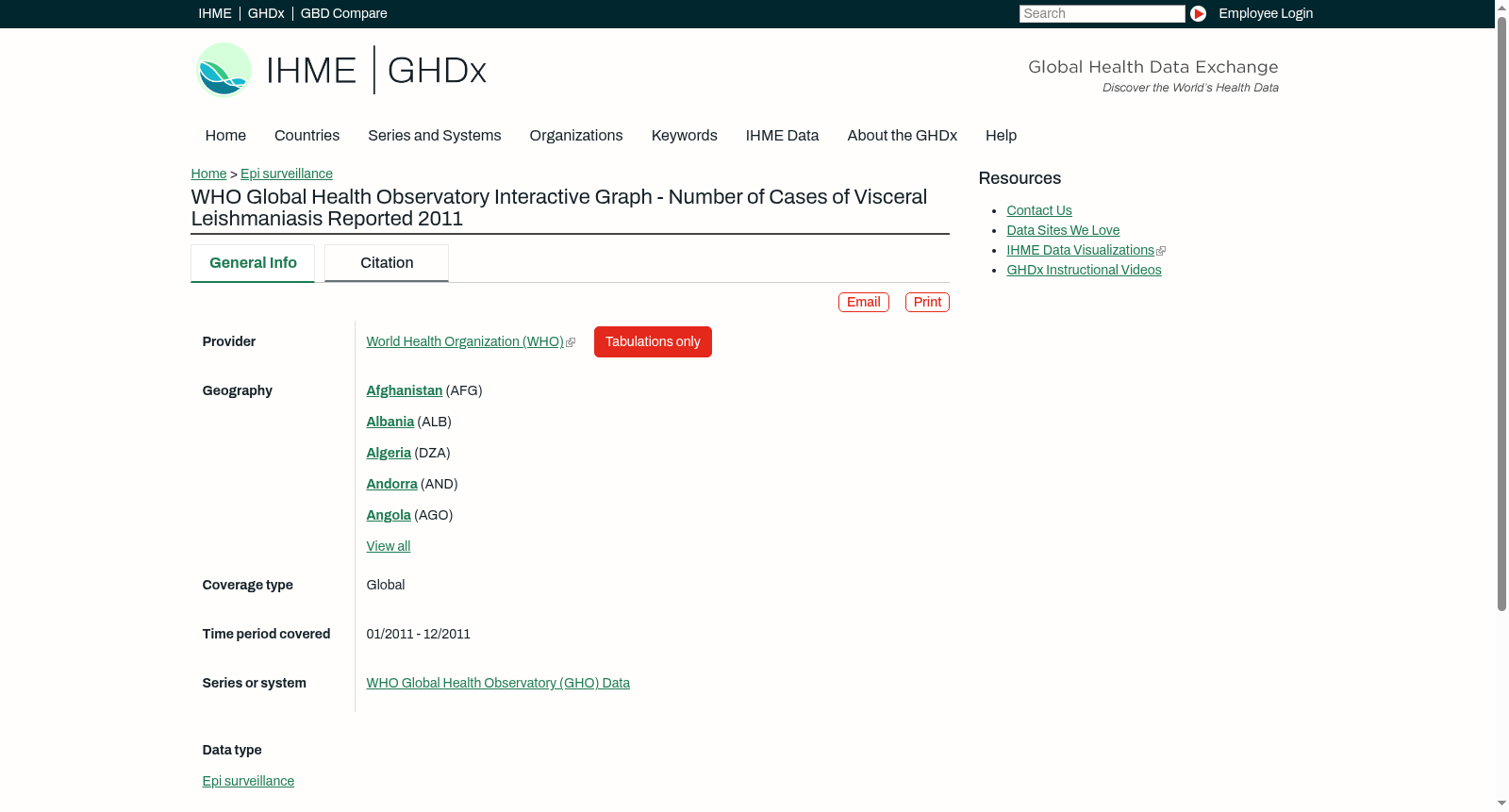Switch to the Citation tab

[387, 263]
